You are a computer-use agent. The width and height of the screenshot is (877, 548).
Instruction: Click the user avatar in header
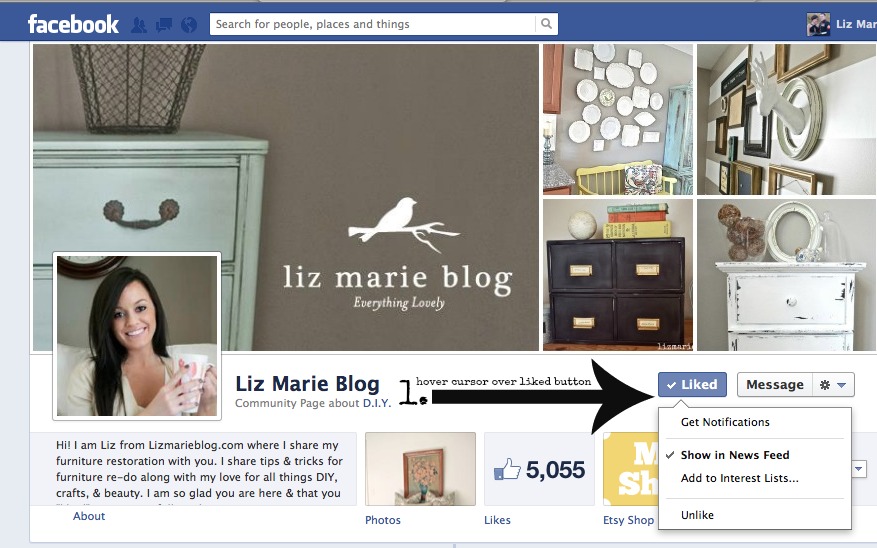[818, 25]
